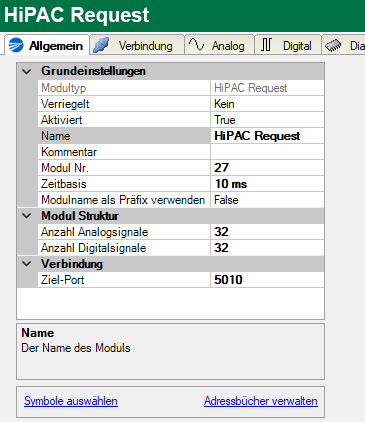Click the chip icon on Diagnose tab
Screen dimensions: 365x422
click(334, 46)
